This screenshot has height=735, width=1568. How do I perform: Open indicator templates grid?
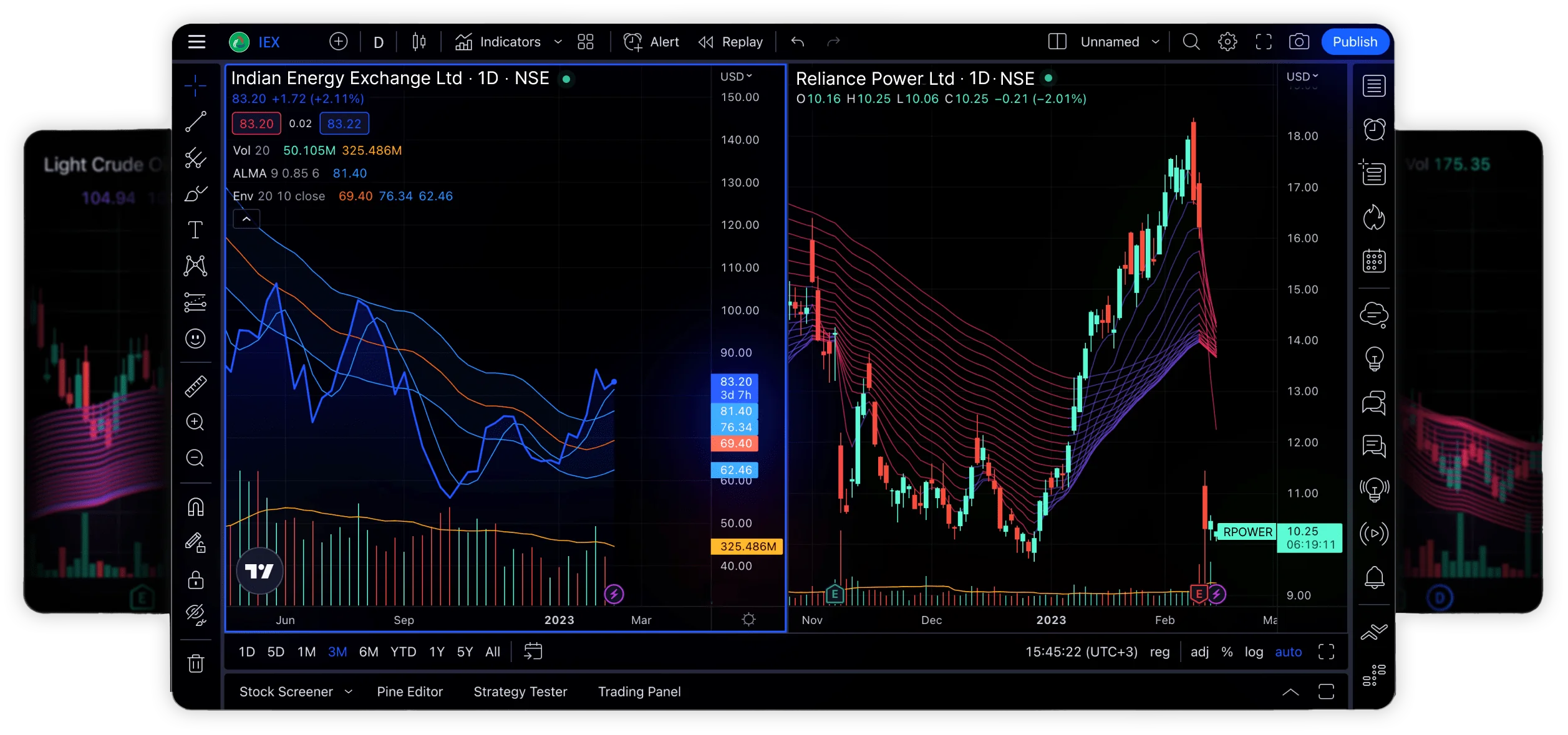[x=586, y=42]
